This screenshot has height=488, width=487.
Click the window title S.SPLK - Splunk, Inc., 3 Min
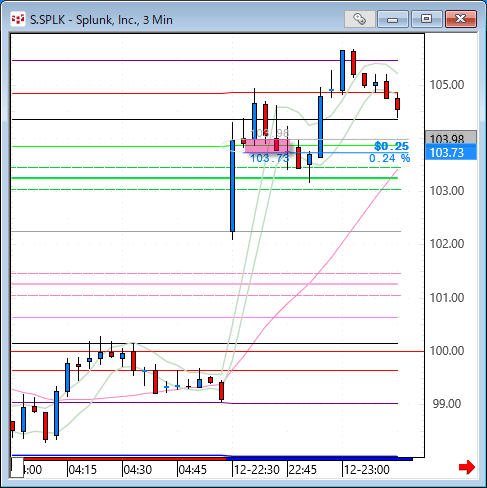tap(101, 20)
